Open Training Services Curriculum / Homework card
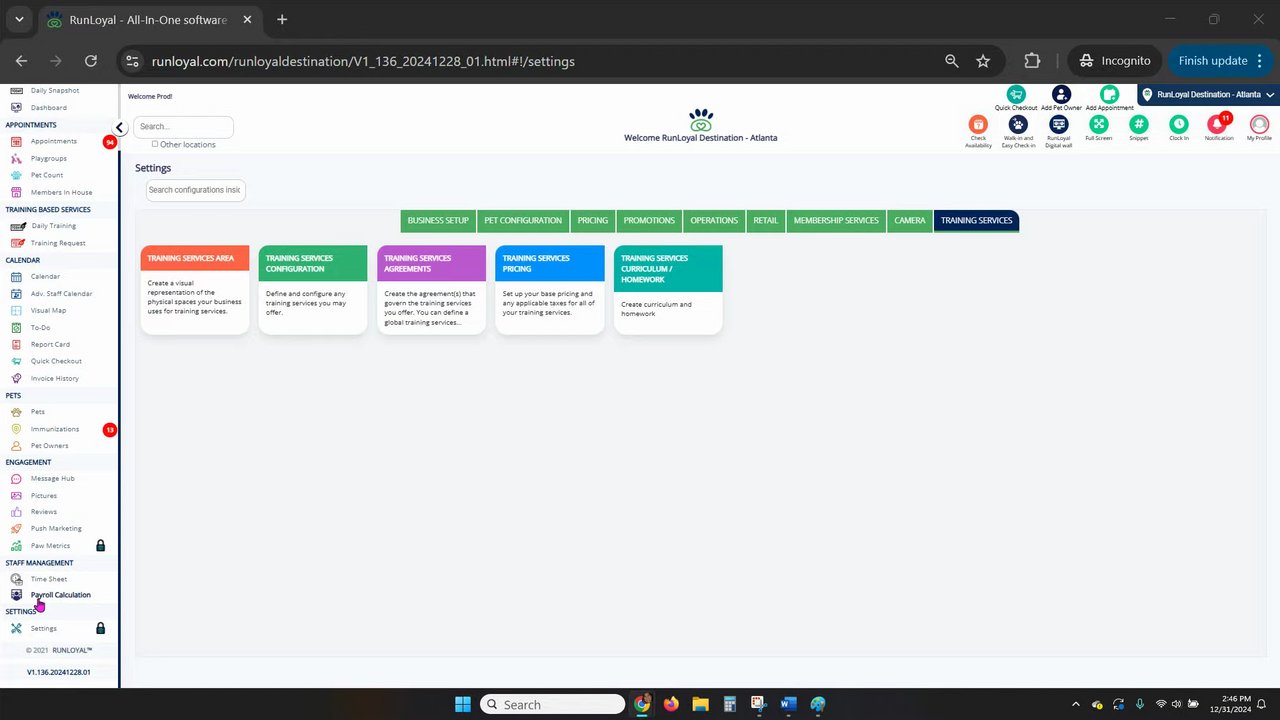The image size is (1280, 720). (x=668, y=289)
